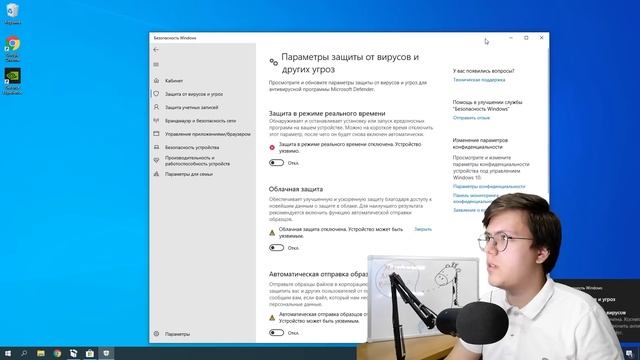Viewport: 640px width, 360px height.
Task: Click Закрыть link by cloud warning
Action: pyautogui.click(x=423, y=229)
